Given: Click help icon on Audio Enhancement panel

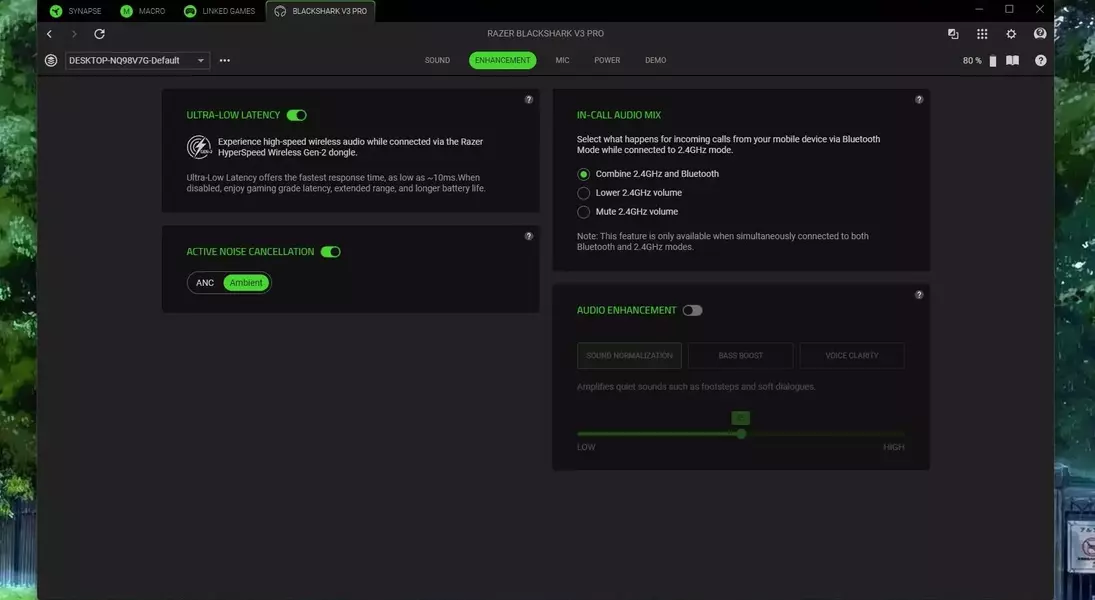Looking at the screenshot, I should (x=919, y=295).
